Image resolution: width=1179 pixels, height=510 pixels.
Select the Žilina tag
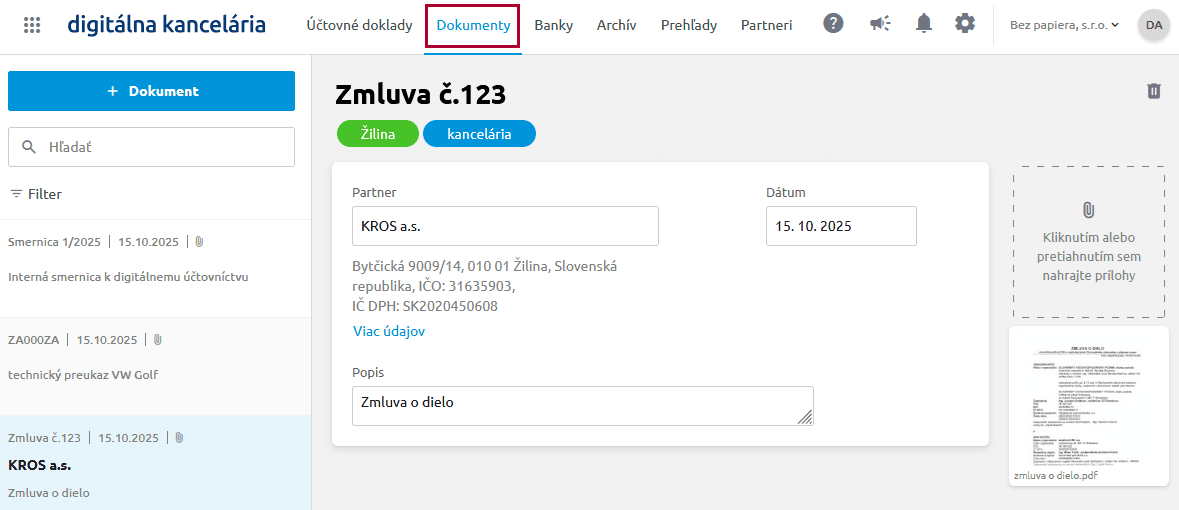tap(378, 134)
